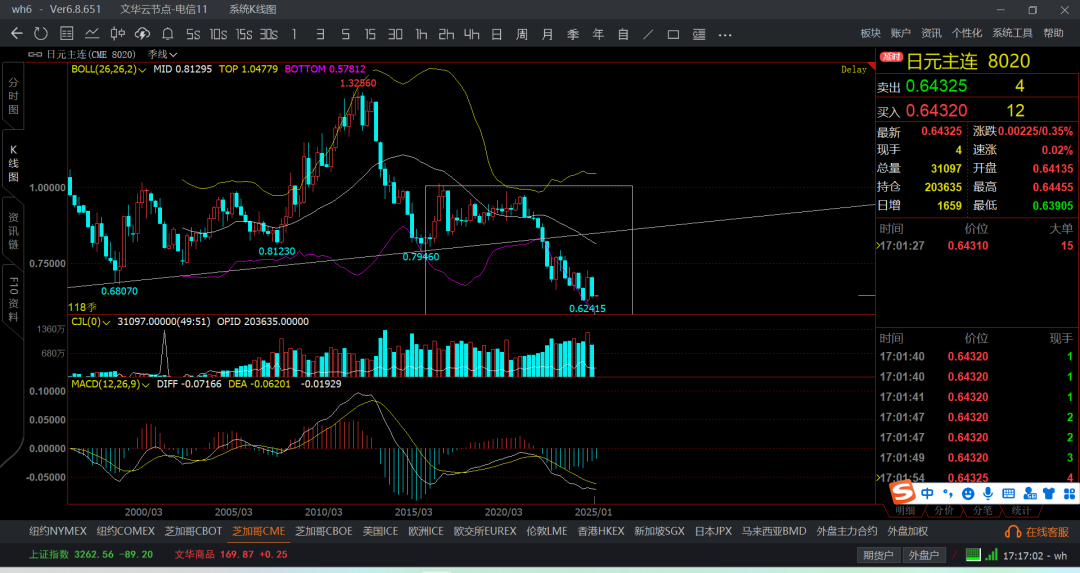Switch chart to 5-second period

(x=193, y=34)
